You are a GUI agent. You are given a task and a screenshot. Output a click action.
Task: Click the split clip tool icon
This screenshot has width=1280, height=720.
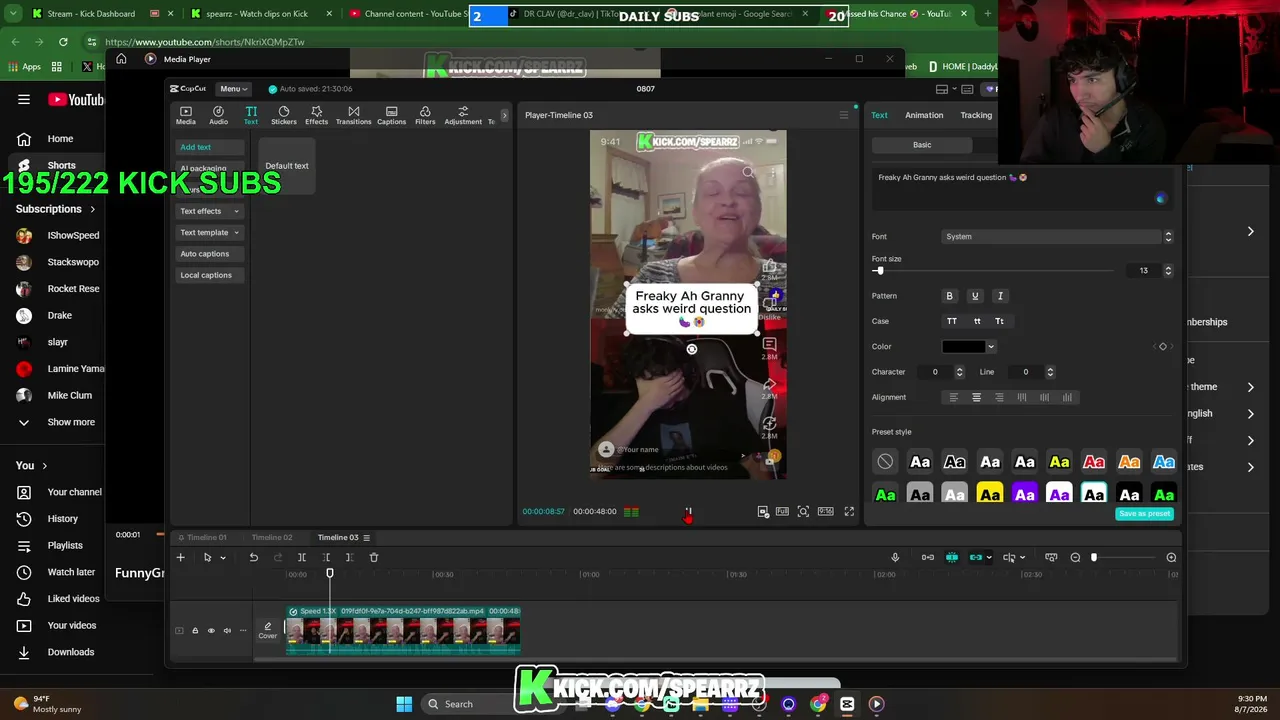(x=302, y=557)
